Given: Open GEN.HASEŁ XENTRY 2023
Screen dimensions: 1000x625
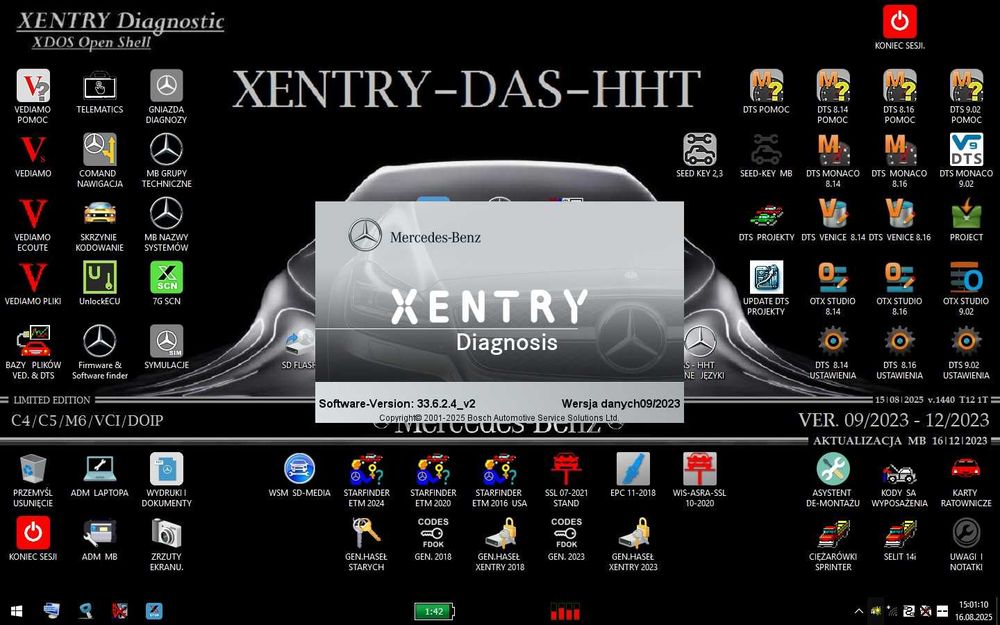Looking at the screenshot, I should coord(633,533).
